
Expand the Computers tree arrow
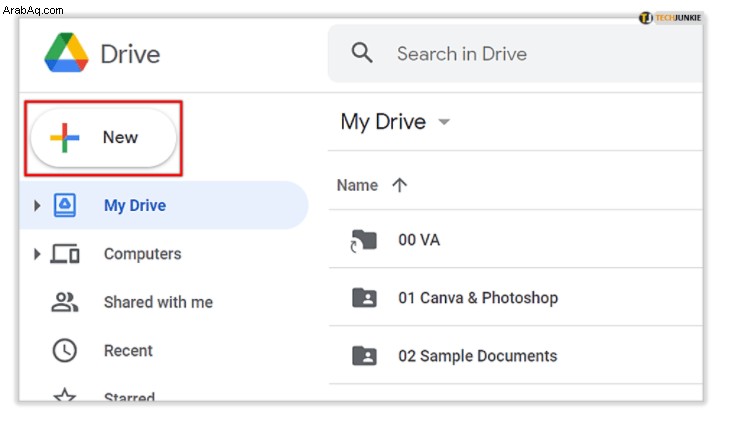[x=37, y=254]
